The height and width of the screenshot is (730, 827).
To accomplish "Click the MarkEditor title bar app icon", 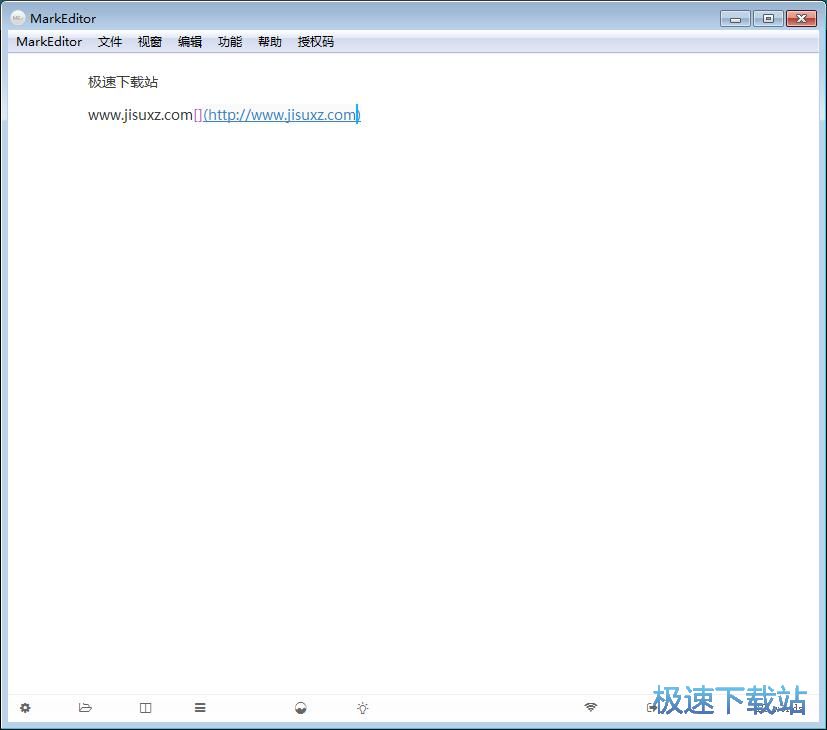I will (17, 18).
